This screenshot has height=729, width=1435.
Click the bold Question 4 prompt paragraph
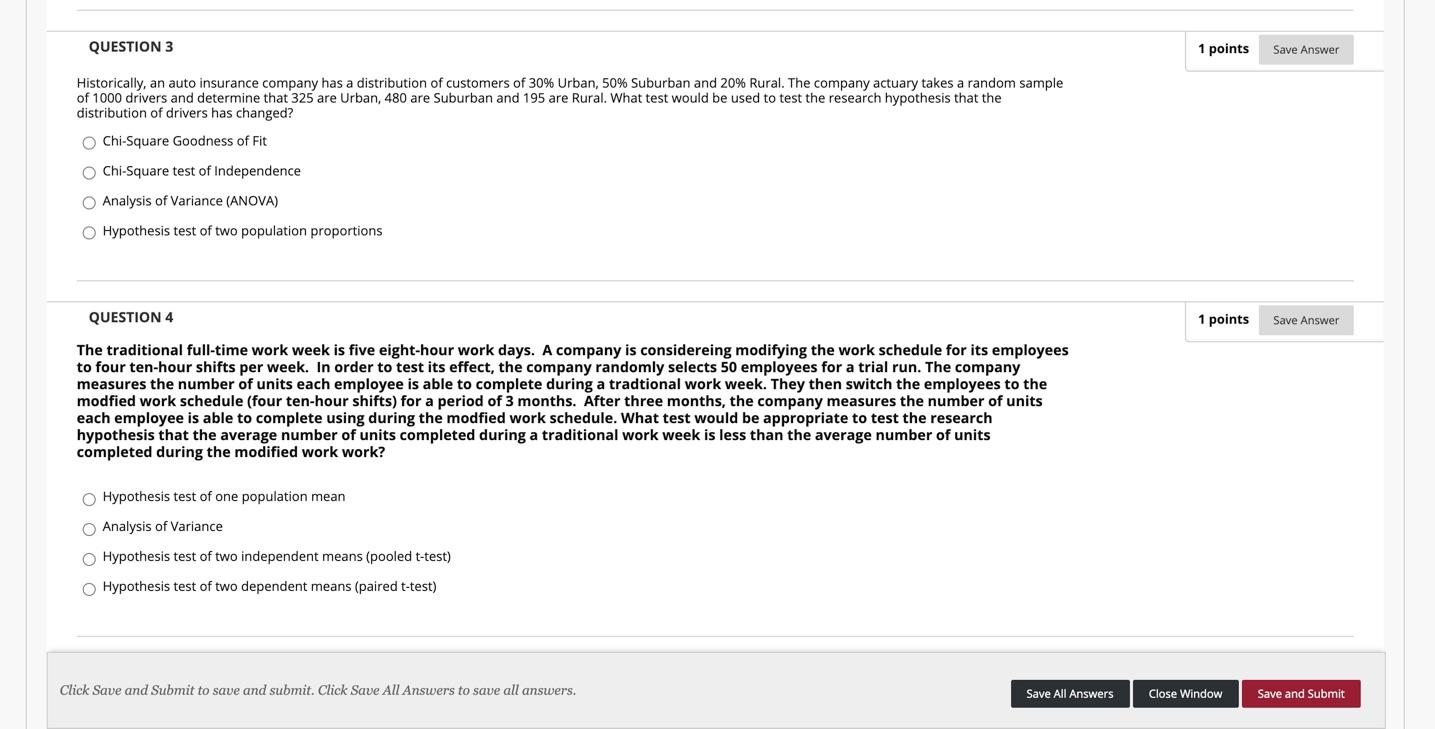point(573,401)
